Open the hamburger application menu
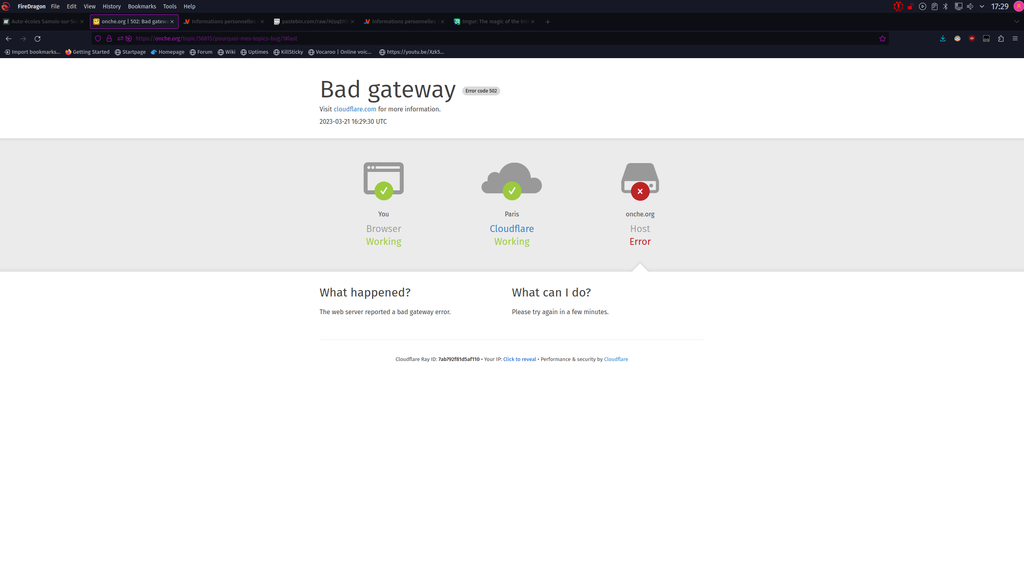Image resolution: width=1024 pixels, height=577 pixels. pos(1015,39)
